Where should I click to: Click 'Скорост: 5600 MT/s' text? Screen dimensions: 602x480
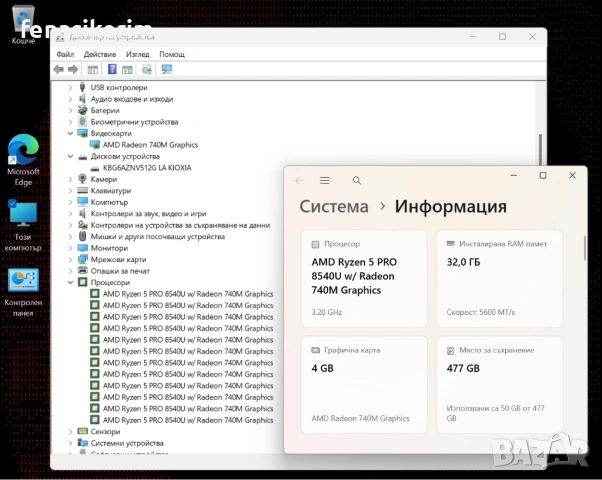coord(481,312)
